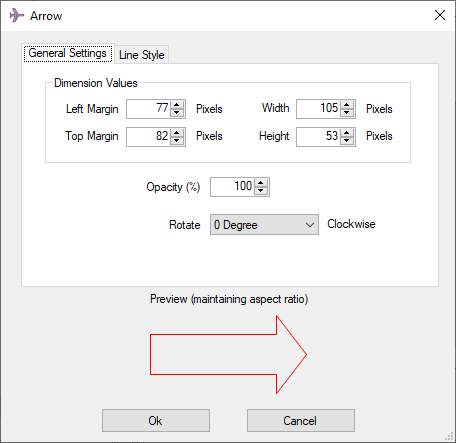Click the airplane icon in title bar
The height and width of the screenshot is (443, 456).
point(17,15)
